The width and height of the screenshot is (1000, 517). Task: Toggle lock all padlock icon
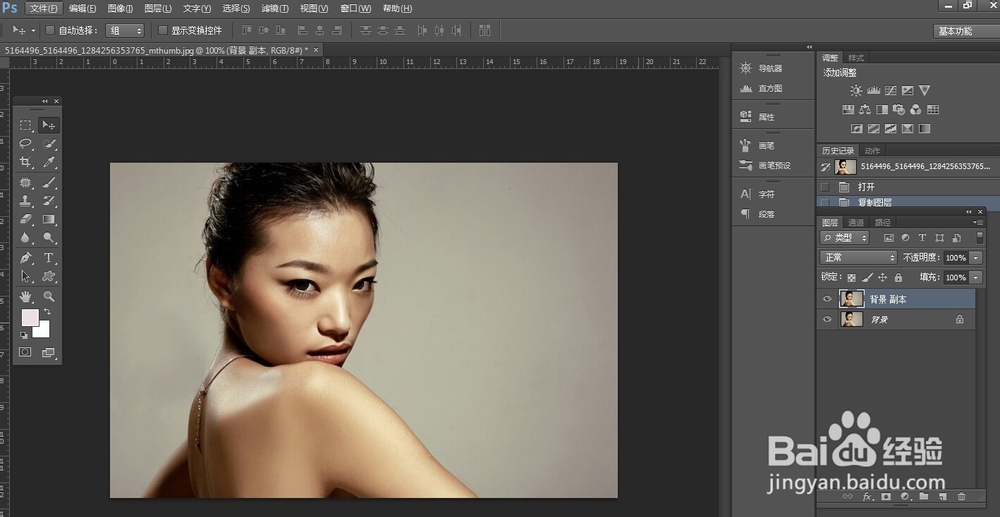(x=898, y=277)
